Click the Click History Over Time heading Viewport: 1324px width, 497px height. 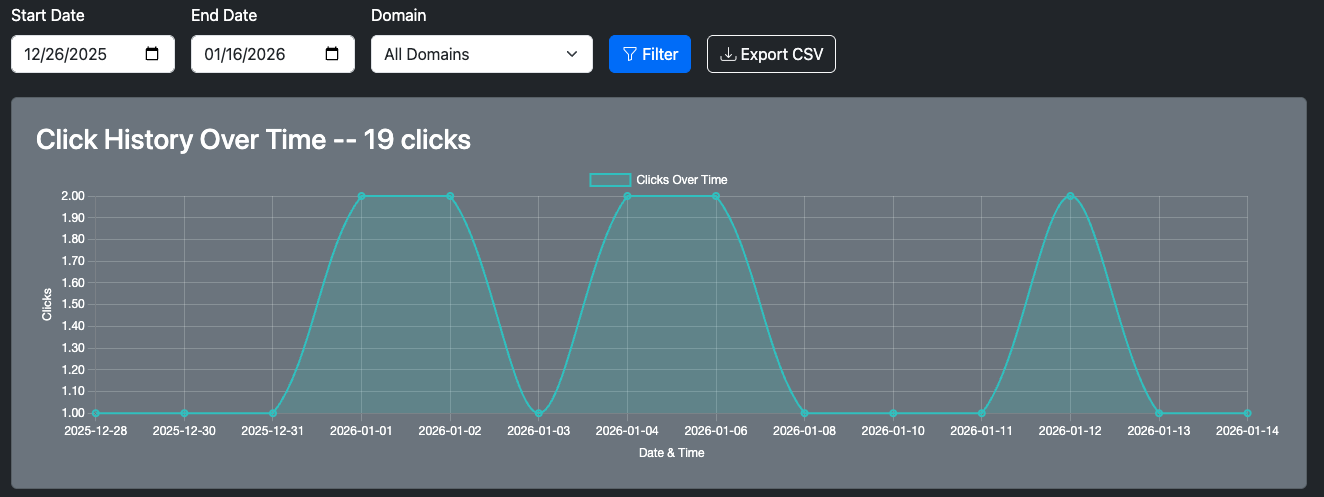click(253, 140)
